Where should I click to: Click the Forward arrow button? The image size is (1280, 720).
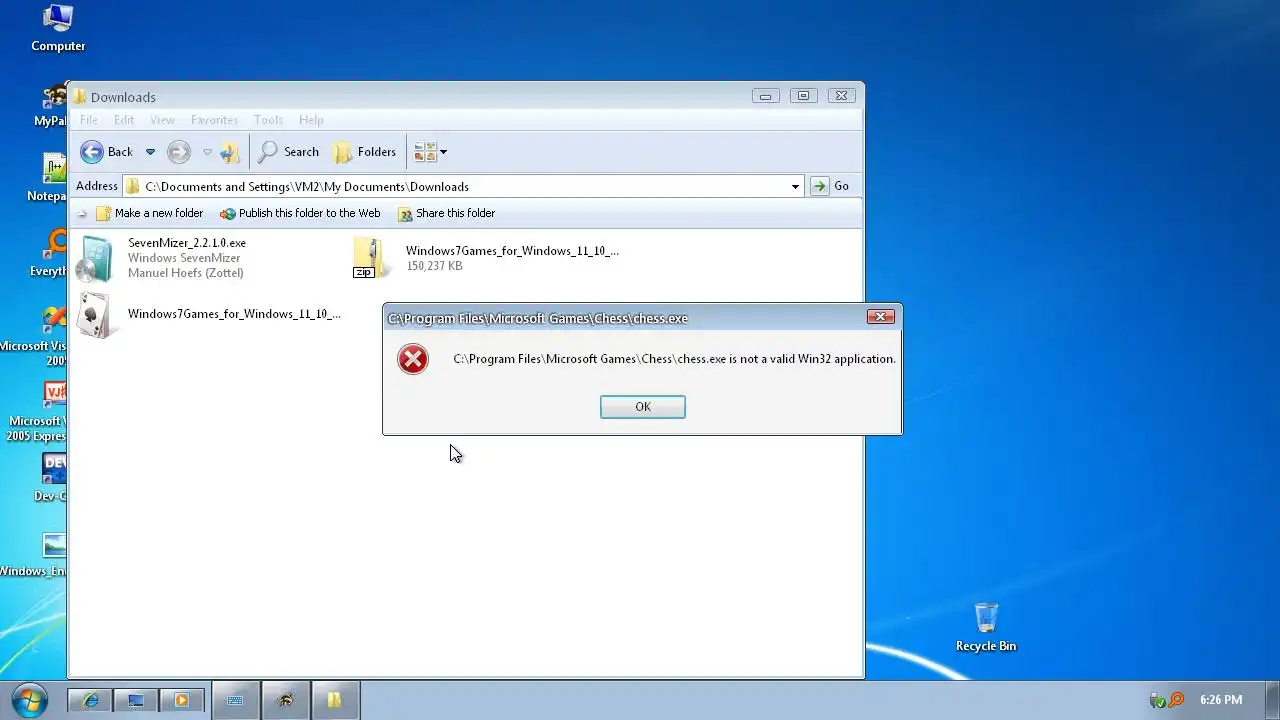click(178, 152)
